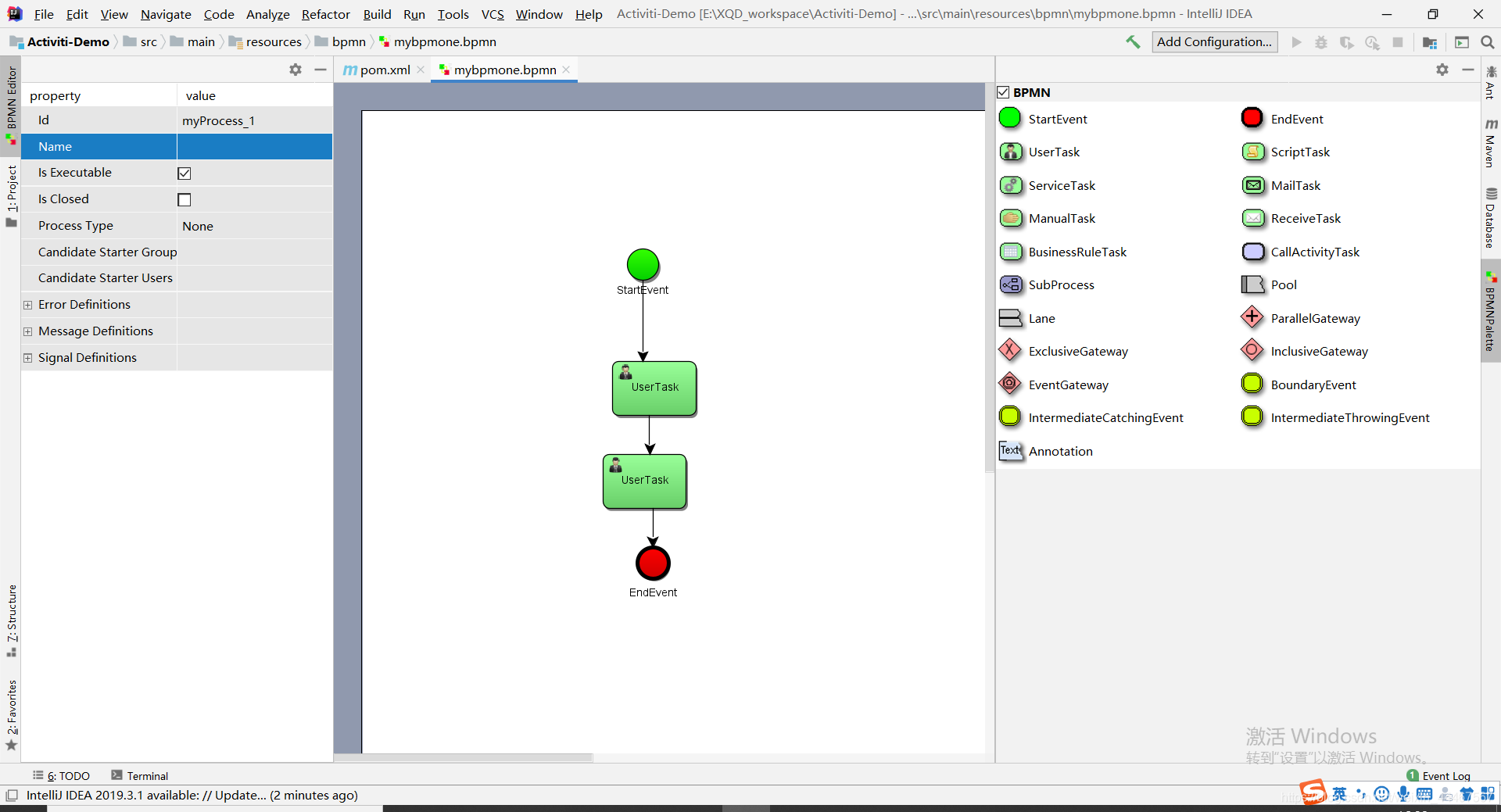Toggle the Is Executable checkbox
Screen dimensions: 1501x812
184,173
